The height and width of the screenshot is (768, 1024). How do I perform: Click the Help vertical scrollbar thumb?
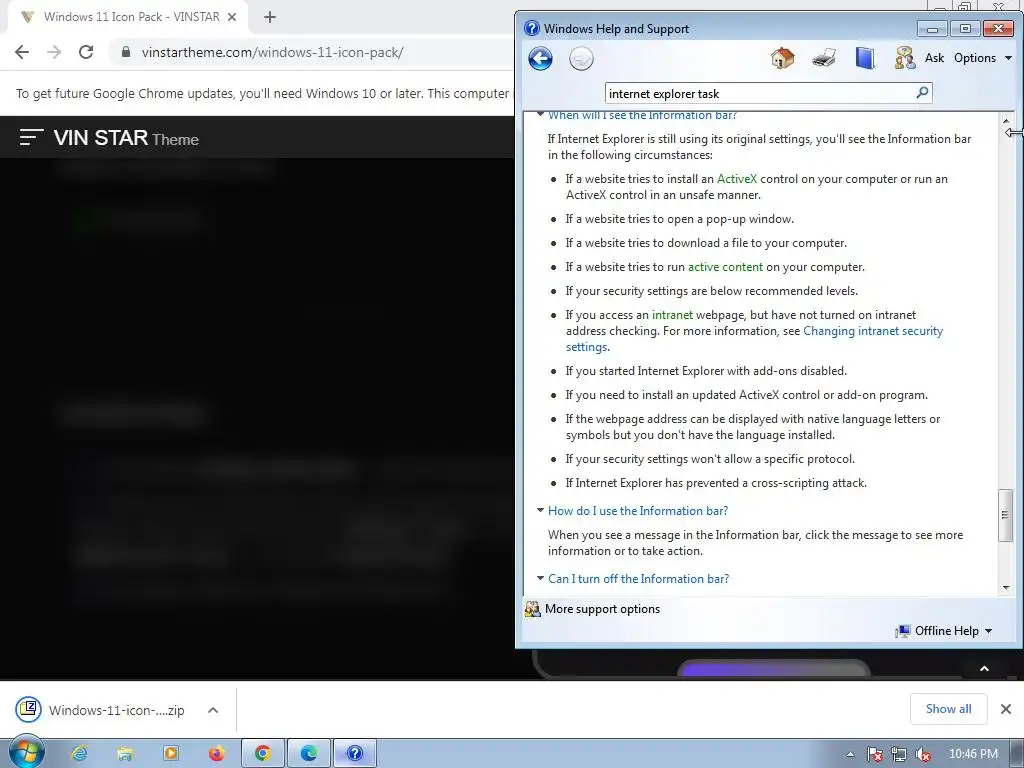[1006, 515]
